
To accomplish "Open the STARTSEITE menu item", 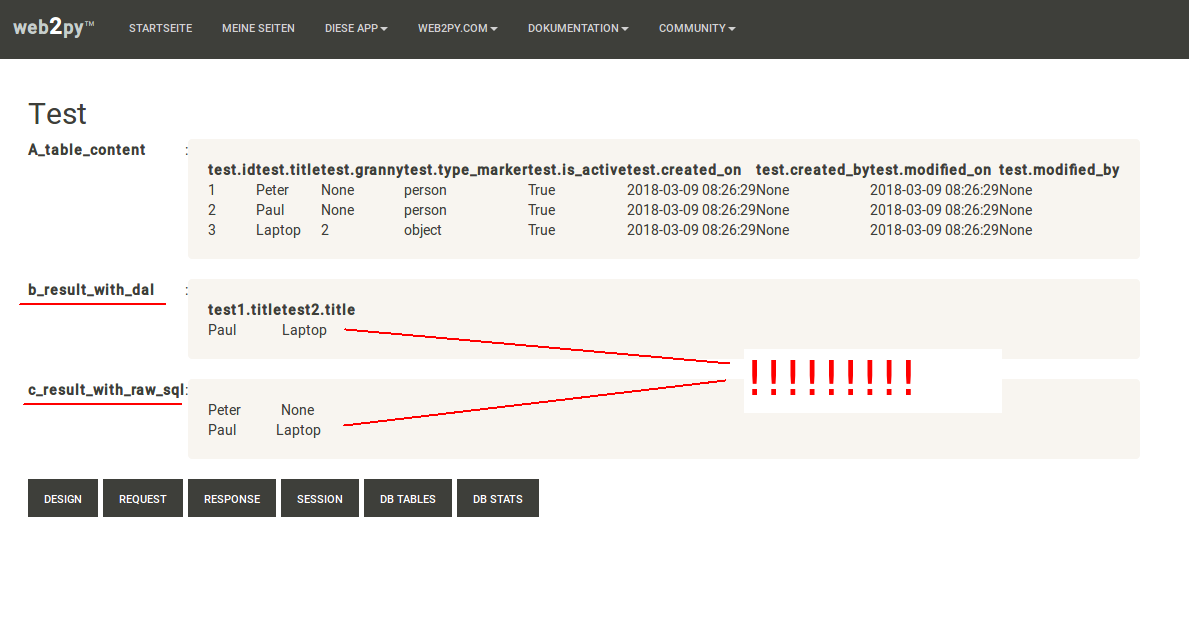I will point(160,29).
